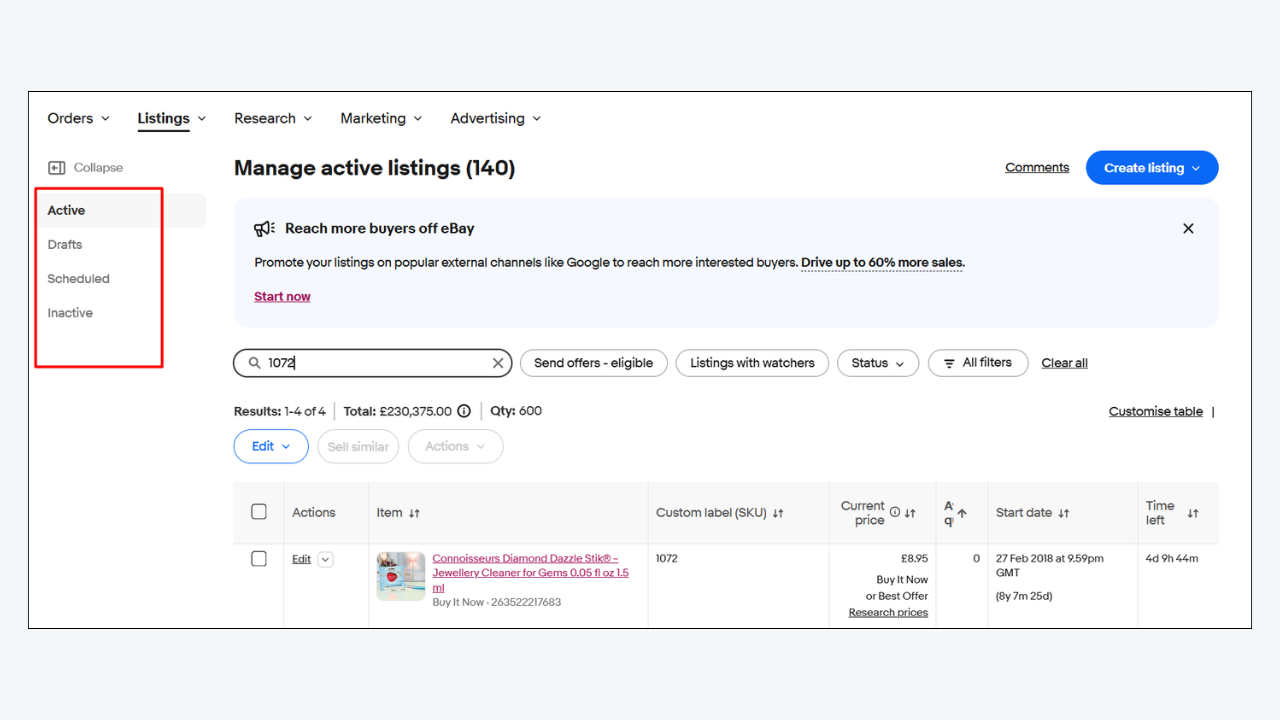Click Send offers - eligible filter
Screen dimensions: 1280x720
click(594, 363)
